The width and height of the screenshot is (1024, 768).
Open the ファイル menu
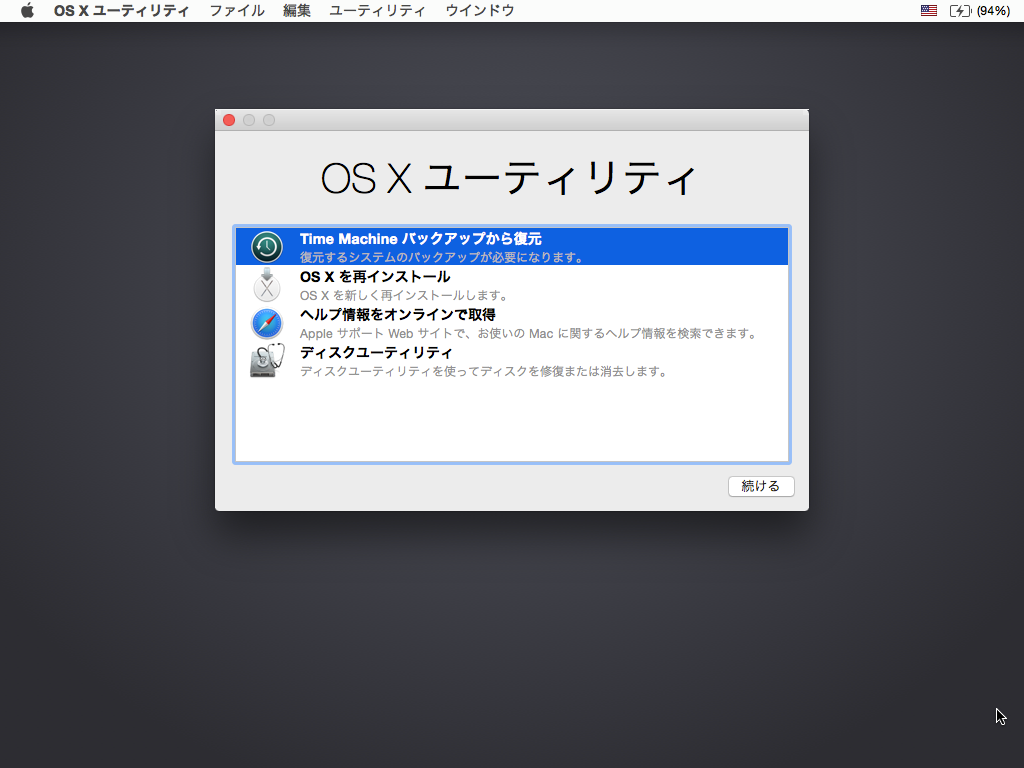point(236,10)
